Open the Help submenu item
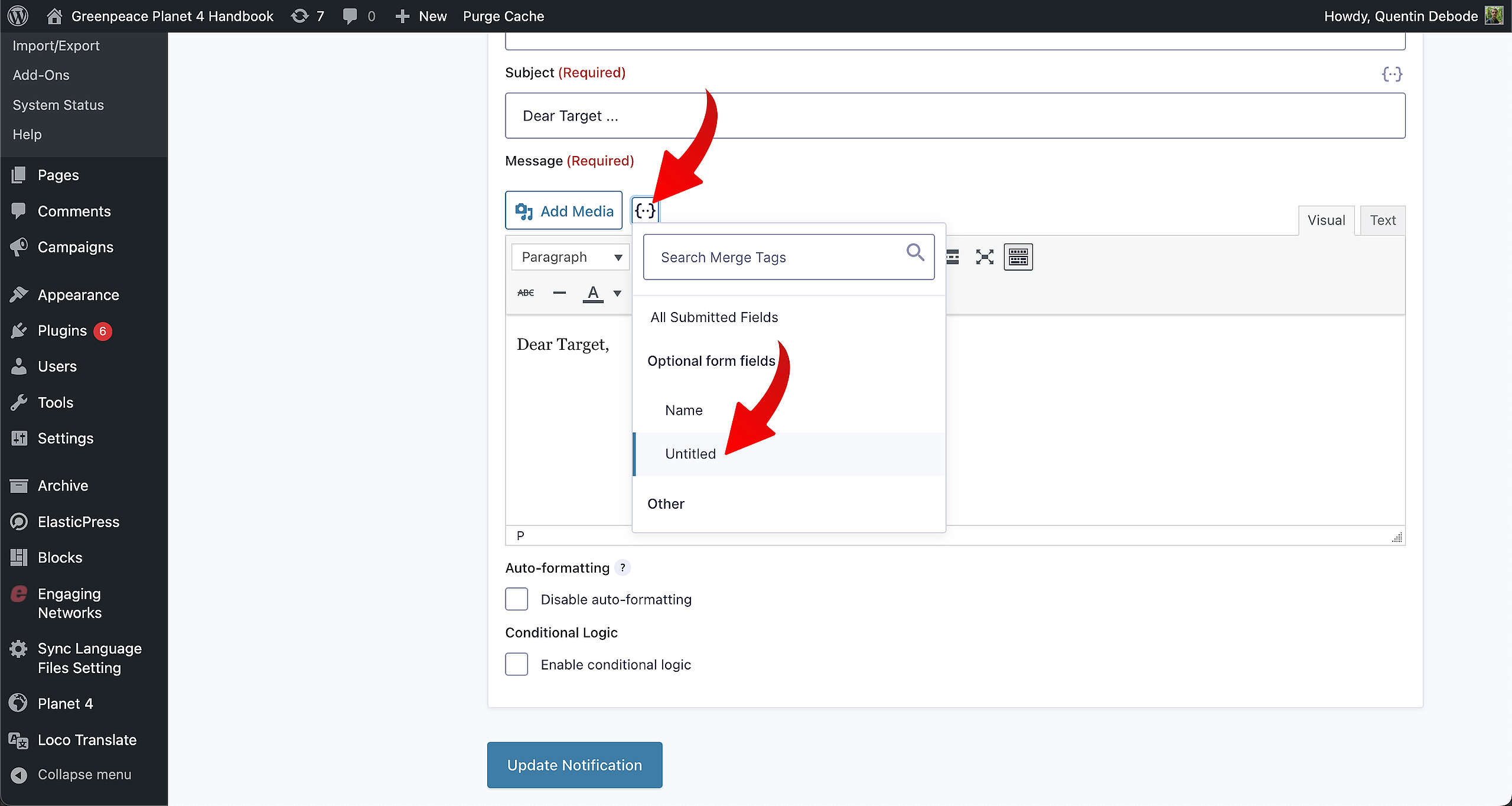Image resolution: width=1512 pixels, height=806 pixels. 27,134
